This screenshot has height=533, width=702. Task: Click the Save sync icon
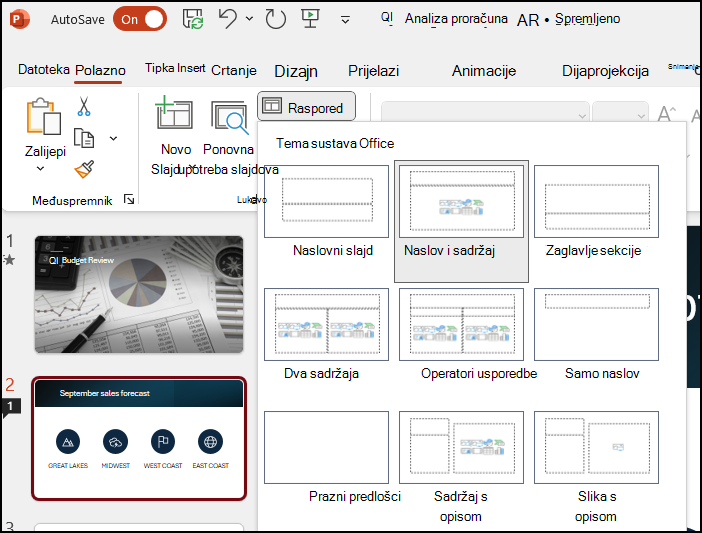point(193,19)
